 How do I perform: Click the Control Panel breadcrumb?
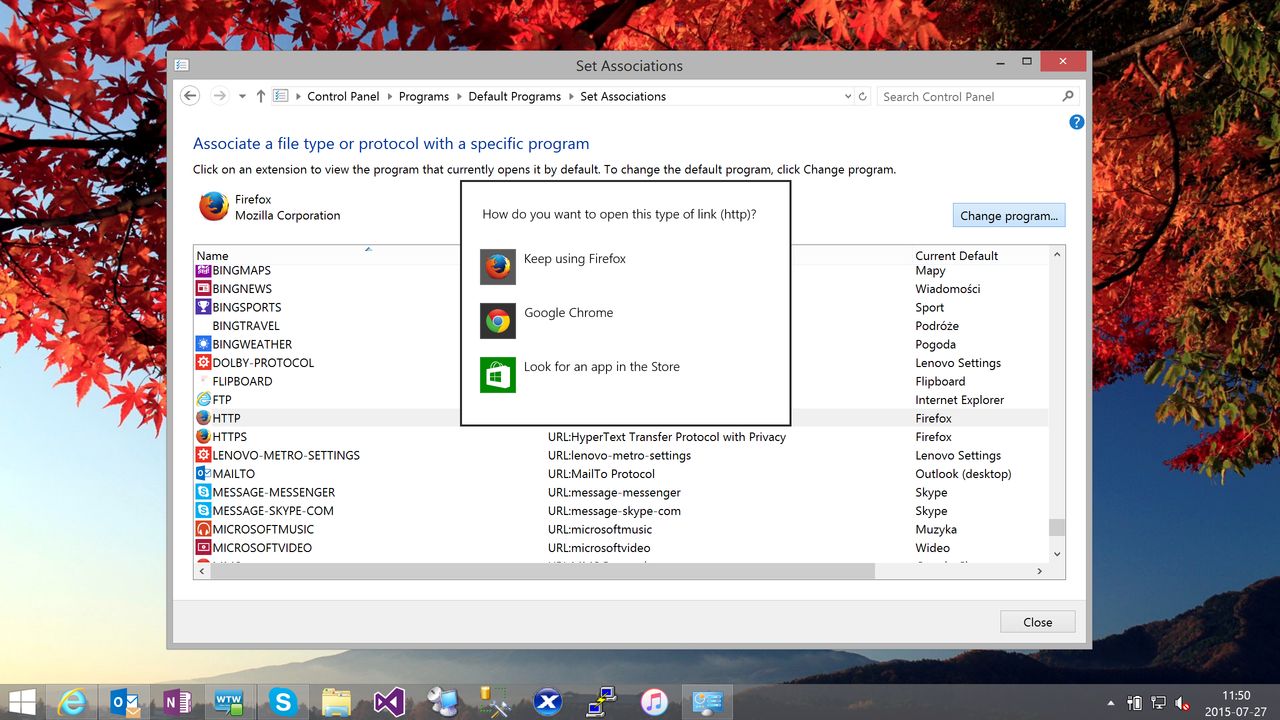tap(343, 96)
